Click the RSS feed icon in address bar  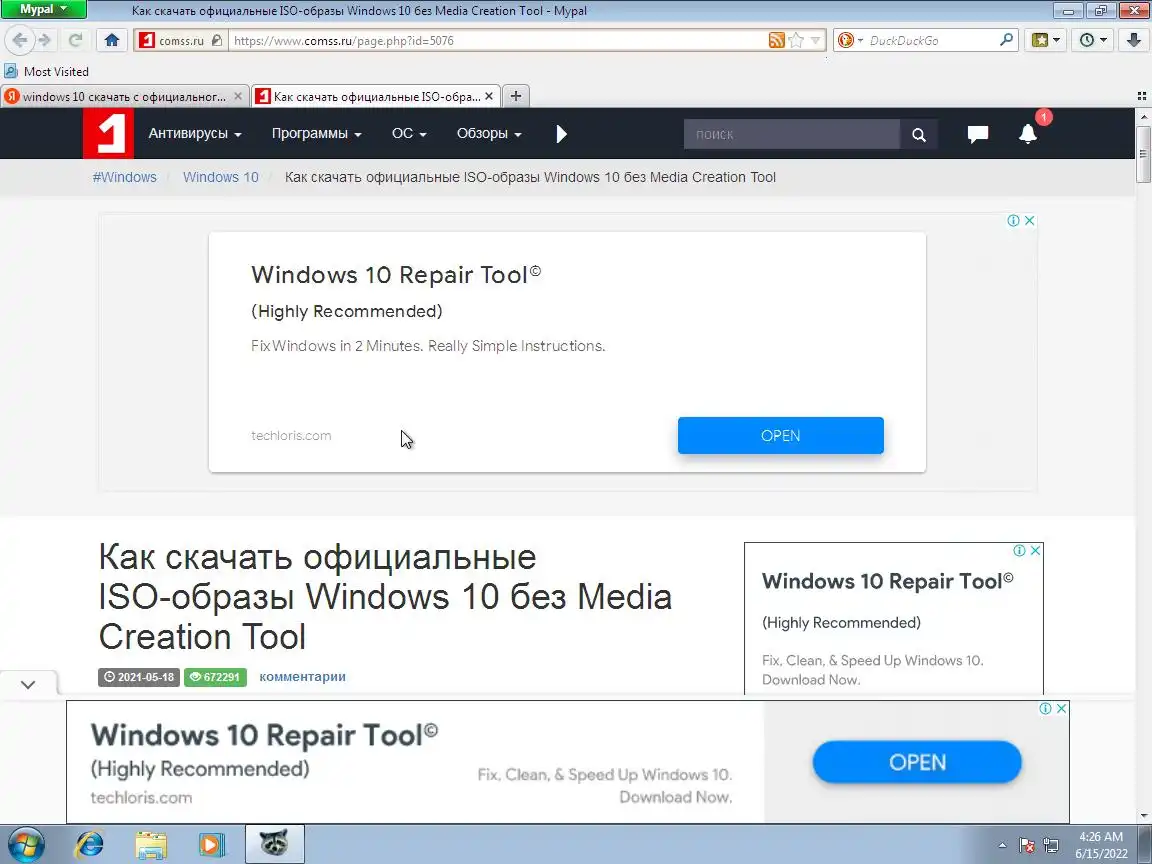click(x=776, y=40)
